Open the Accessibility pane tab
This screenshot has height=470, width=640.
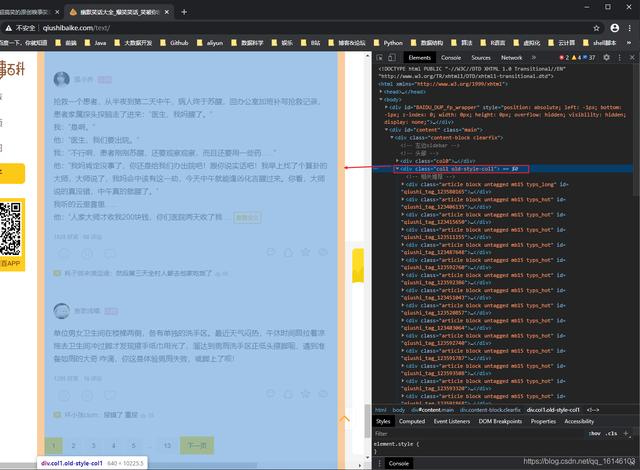click(x=579, y=421)
